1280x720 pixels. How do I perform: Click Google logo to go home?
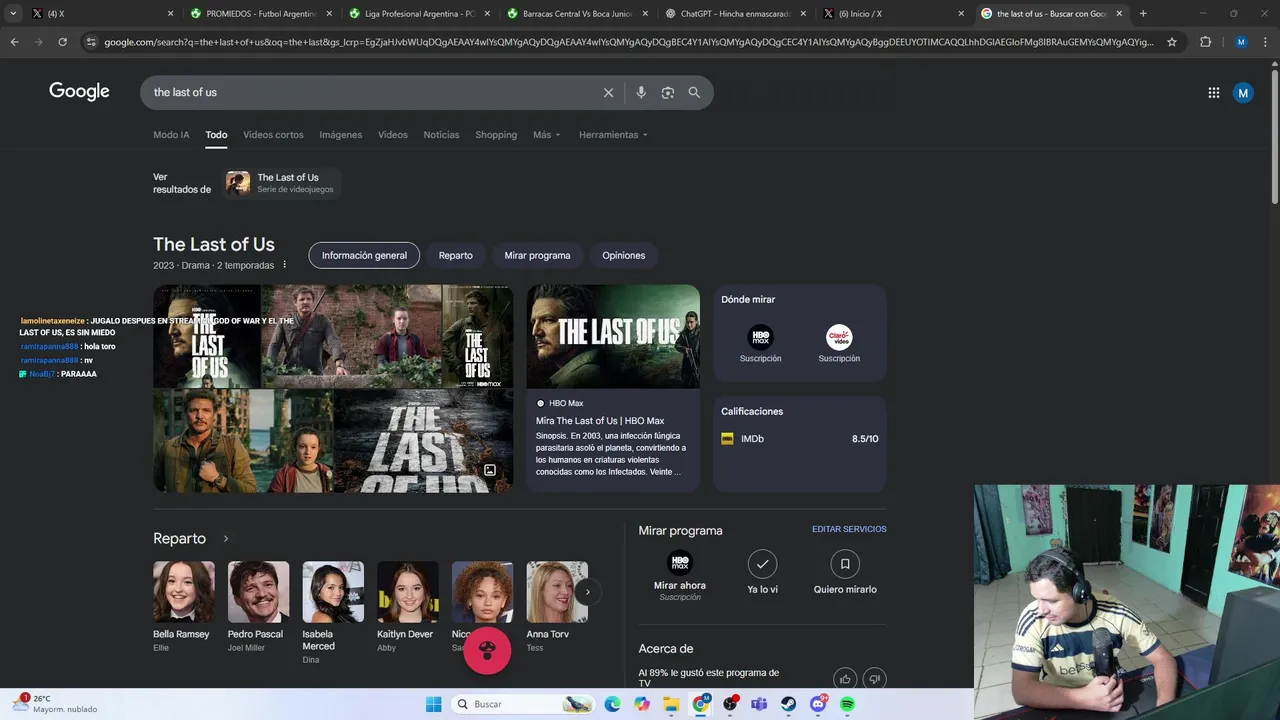(79, 92)
